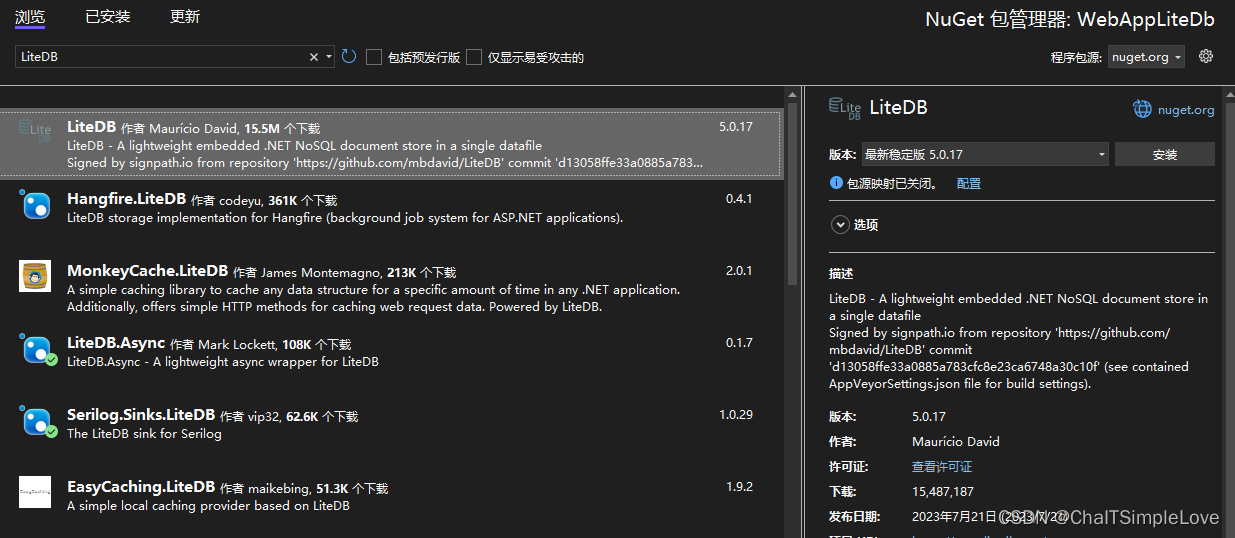Click the Serilog.Sinks.LiteDB package icon
The image size is (1235, 538).
click(x=37, y=421)
